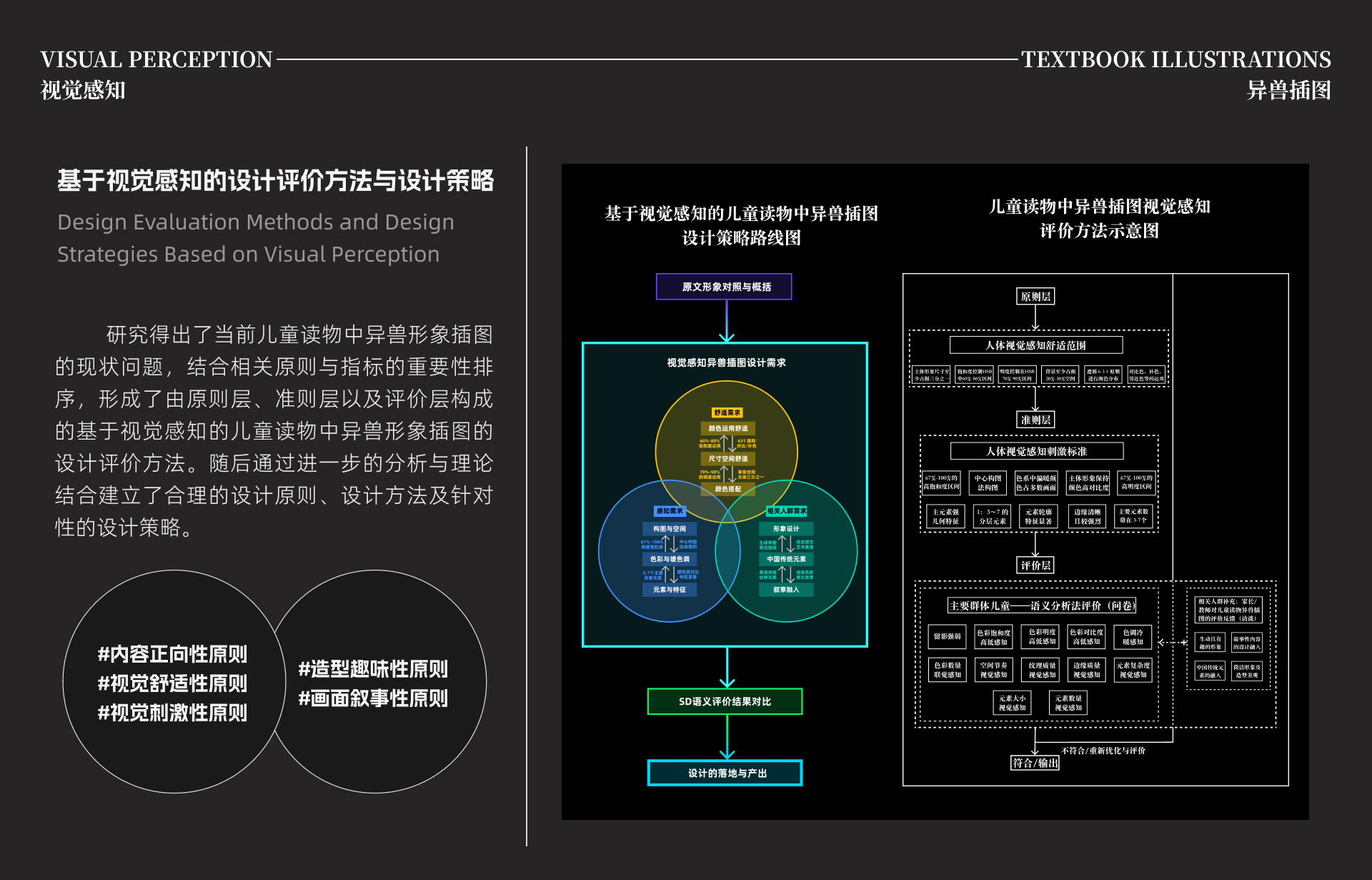Click the 尺寸空间舒适 bar in yellow circle
The width and height of the screenshot is (1372, 880).
point(727,458)
